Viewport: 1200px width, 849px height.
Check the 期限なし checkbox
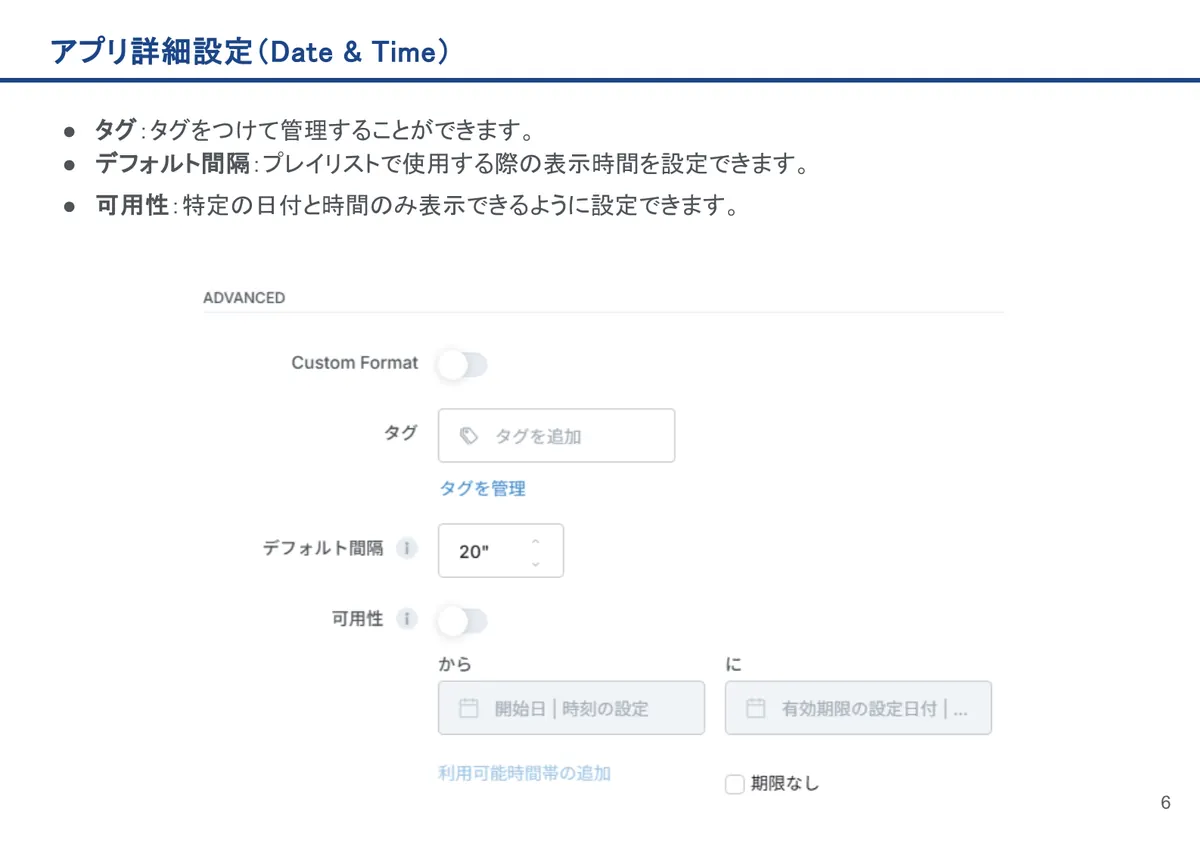735,785
